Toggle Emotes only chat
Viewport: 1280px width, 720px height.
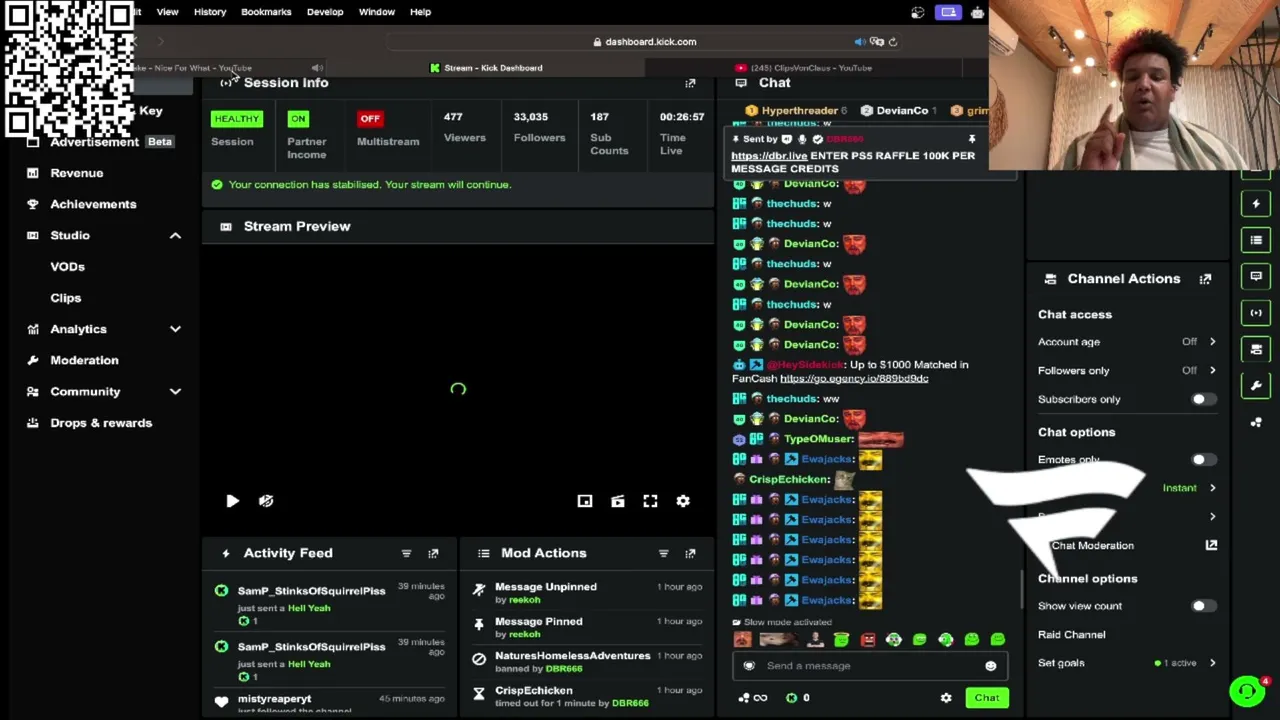tap(1203, 460)
